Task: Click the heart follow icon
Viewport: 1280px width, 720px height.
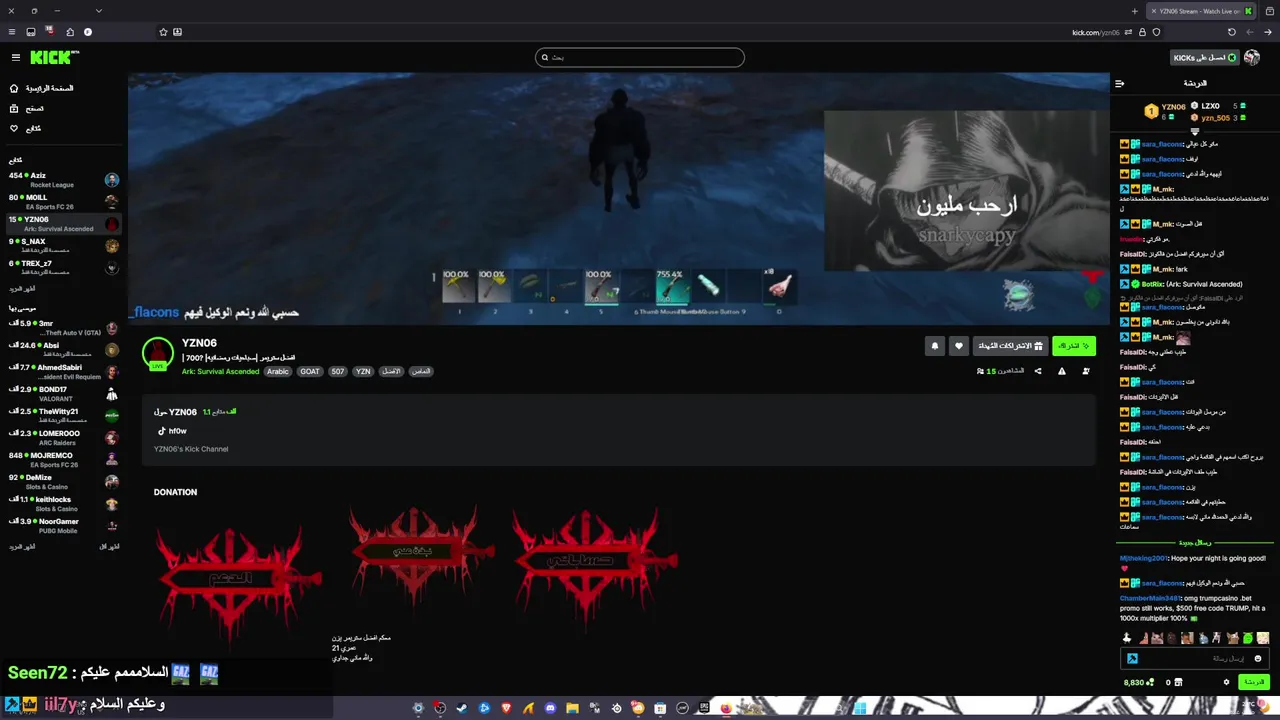Action: [x=958, y=346]
